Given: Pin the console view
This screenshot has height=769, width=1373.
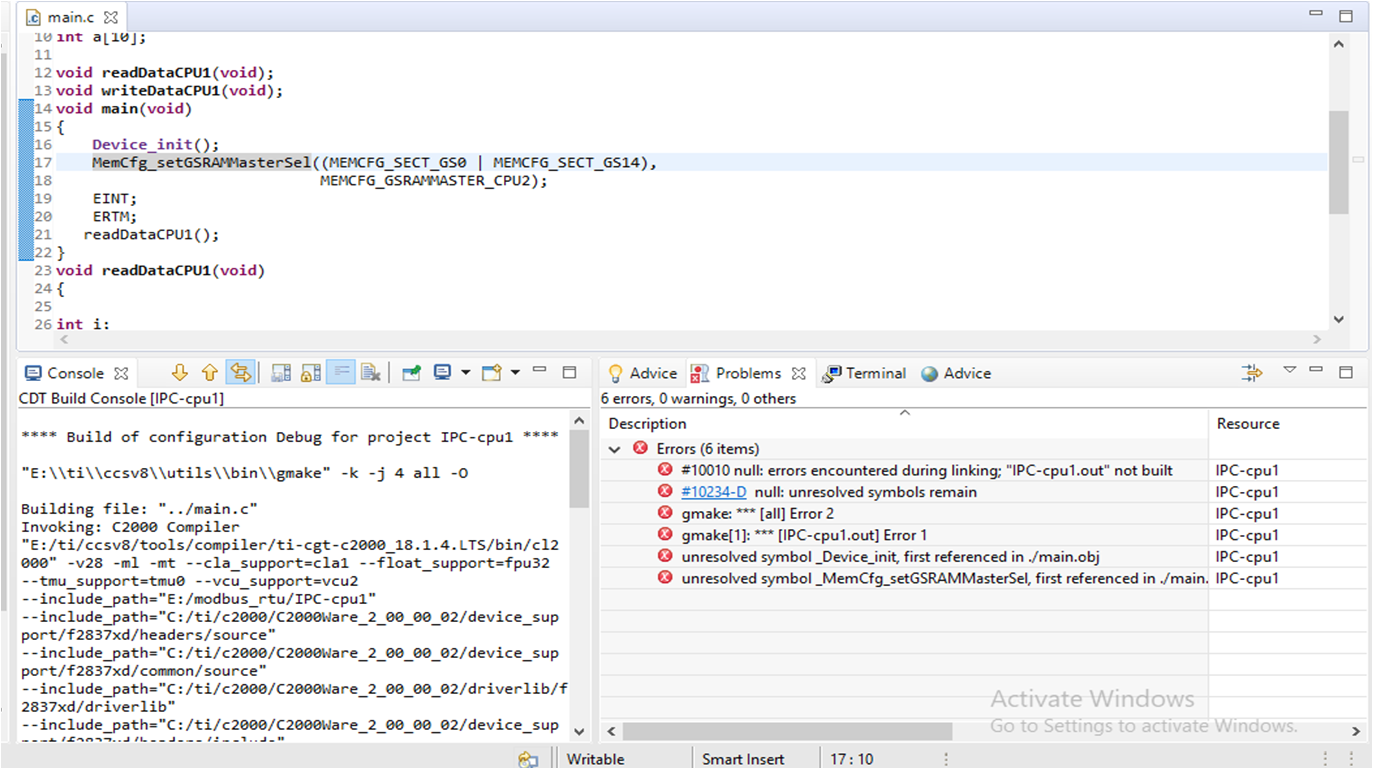Looking at the screenshot, I should tap(411, 373).
